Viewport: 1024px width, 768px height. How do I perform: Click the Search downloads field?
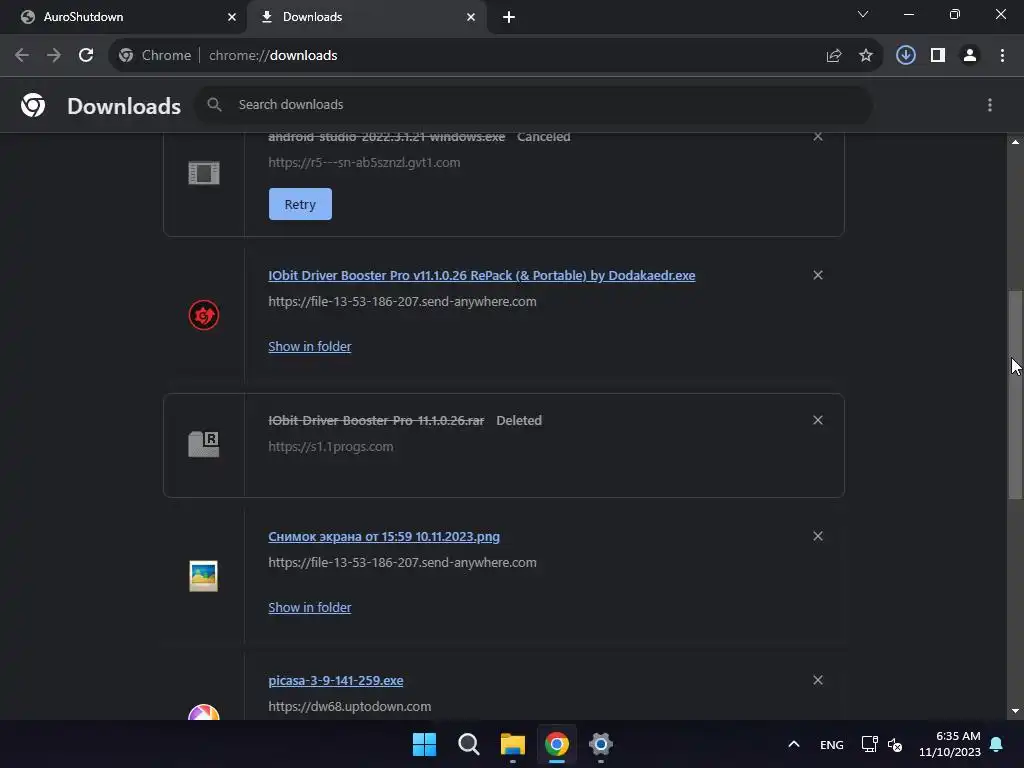point(534,104)
